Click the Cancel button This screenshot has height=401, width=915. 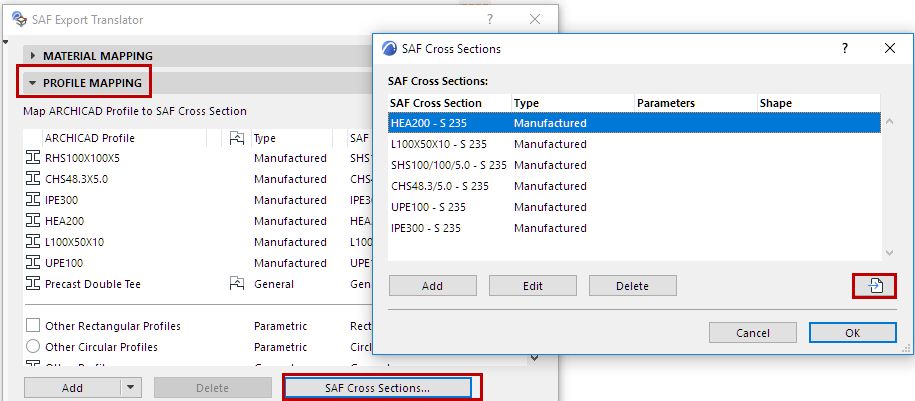(753, 333)
